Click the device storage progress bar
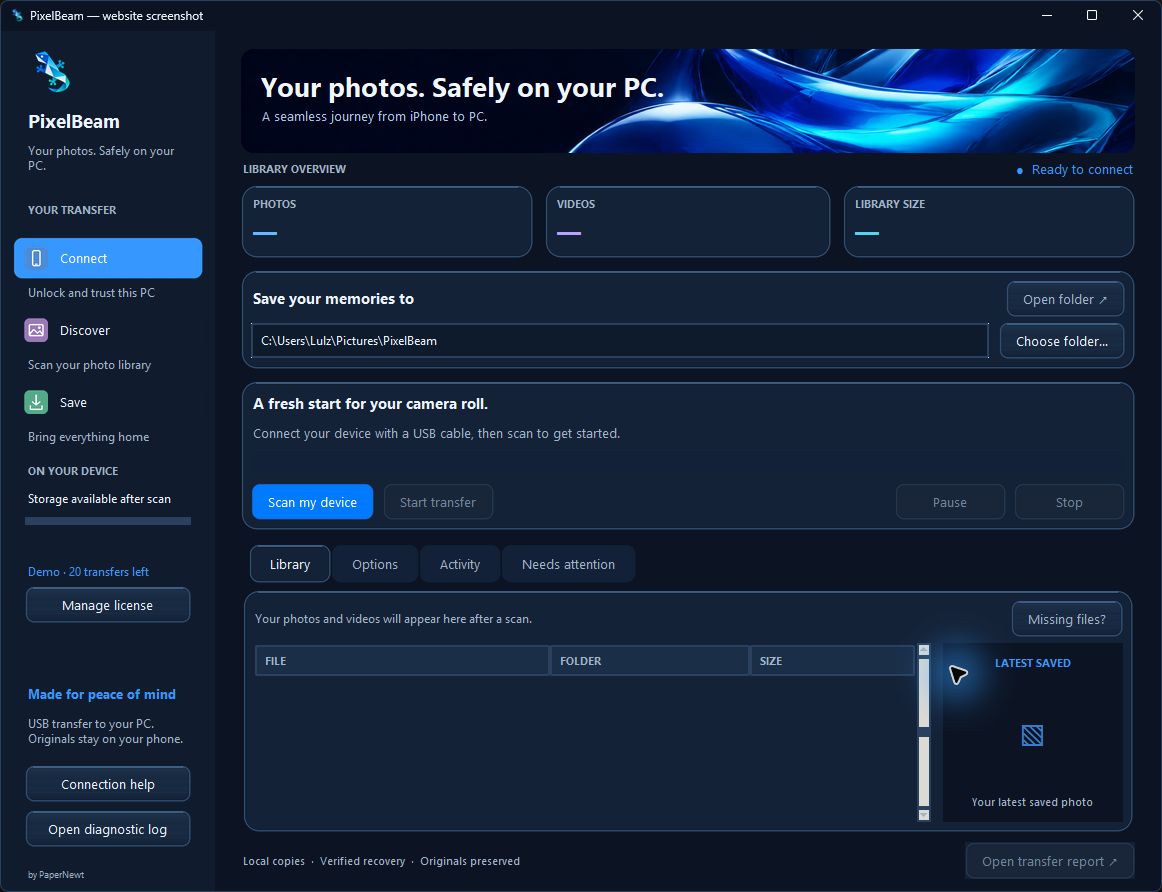Image resolution: width=1162 pixels, height=892 pixels. click(108, 521)
